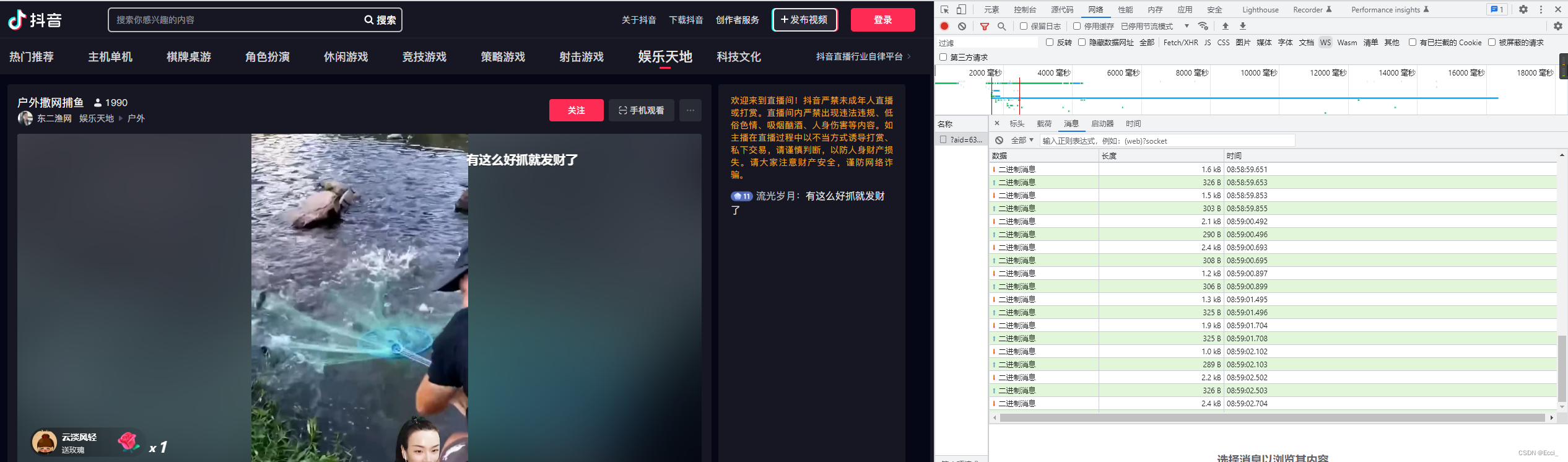Switch to the 启动器 initiator tab
Viewport: 1568px width, 462px height.
pyautogui.click(x=1102, y=124)
